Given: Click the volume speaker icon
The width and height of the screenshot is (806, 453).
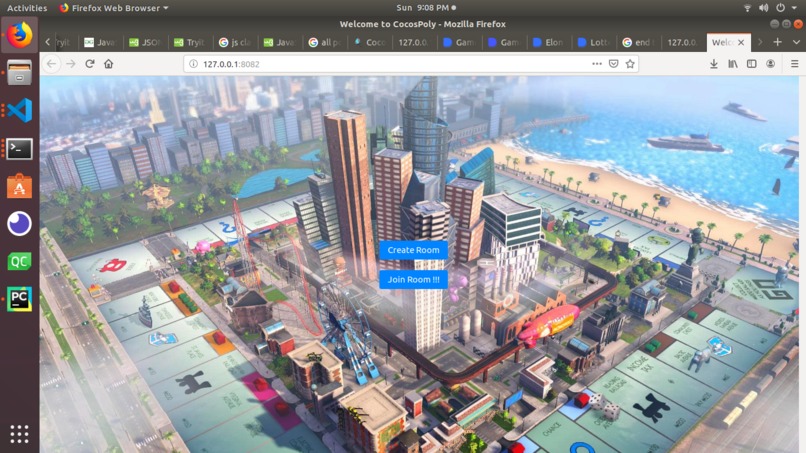Looking at the screenshot, I should click(763, 8).
